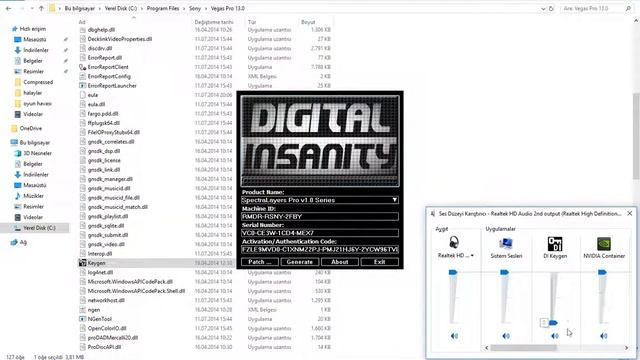Image resolution: width=640 pixels, height=360 pixels.
Task: Open the halaylar folder in quick access
Action: click(x=32, y=93)
